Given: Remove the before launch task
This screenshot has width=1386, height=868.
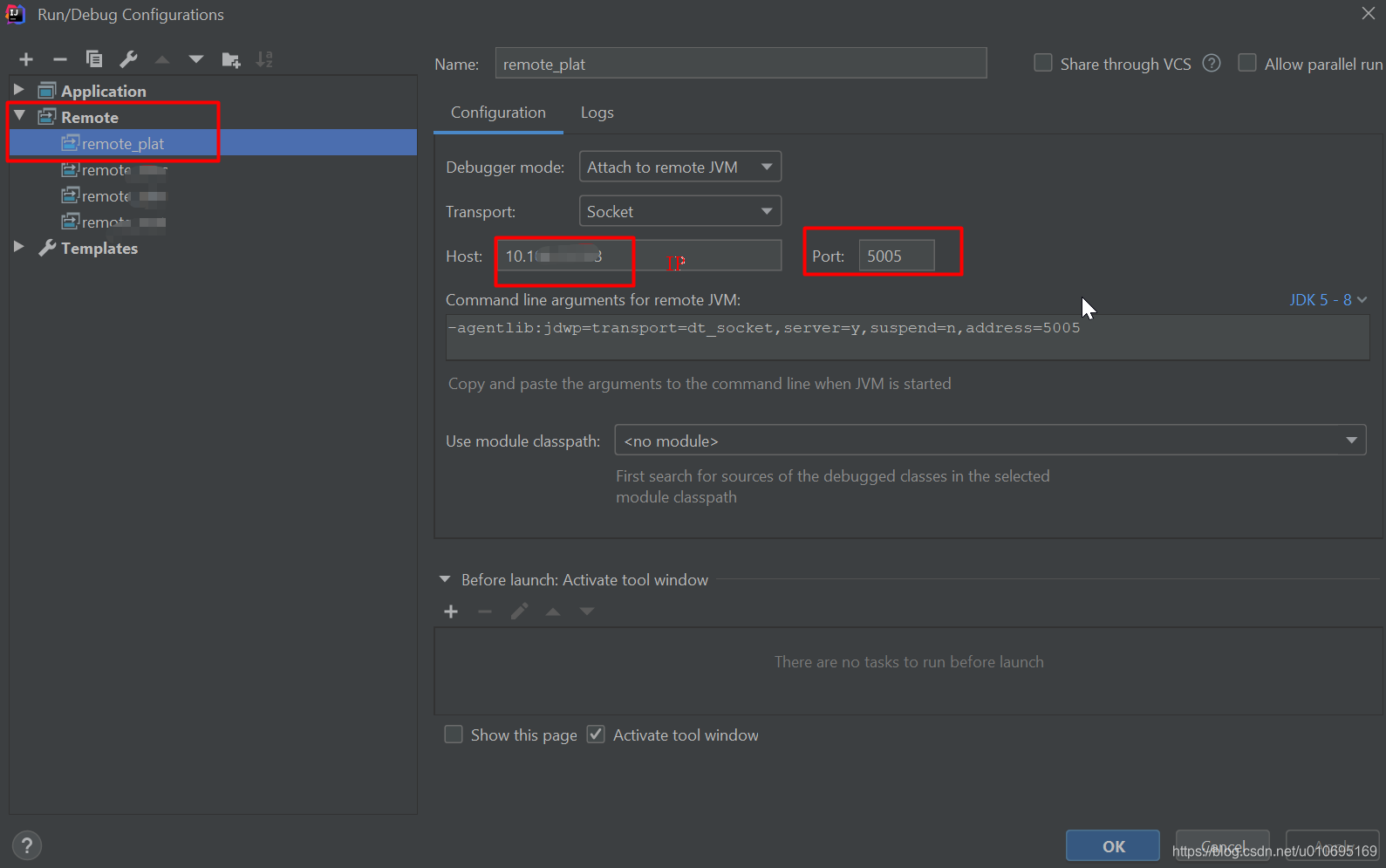Looking at the screenshot, I should (485, 612).
